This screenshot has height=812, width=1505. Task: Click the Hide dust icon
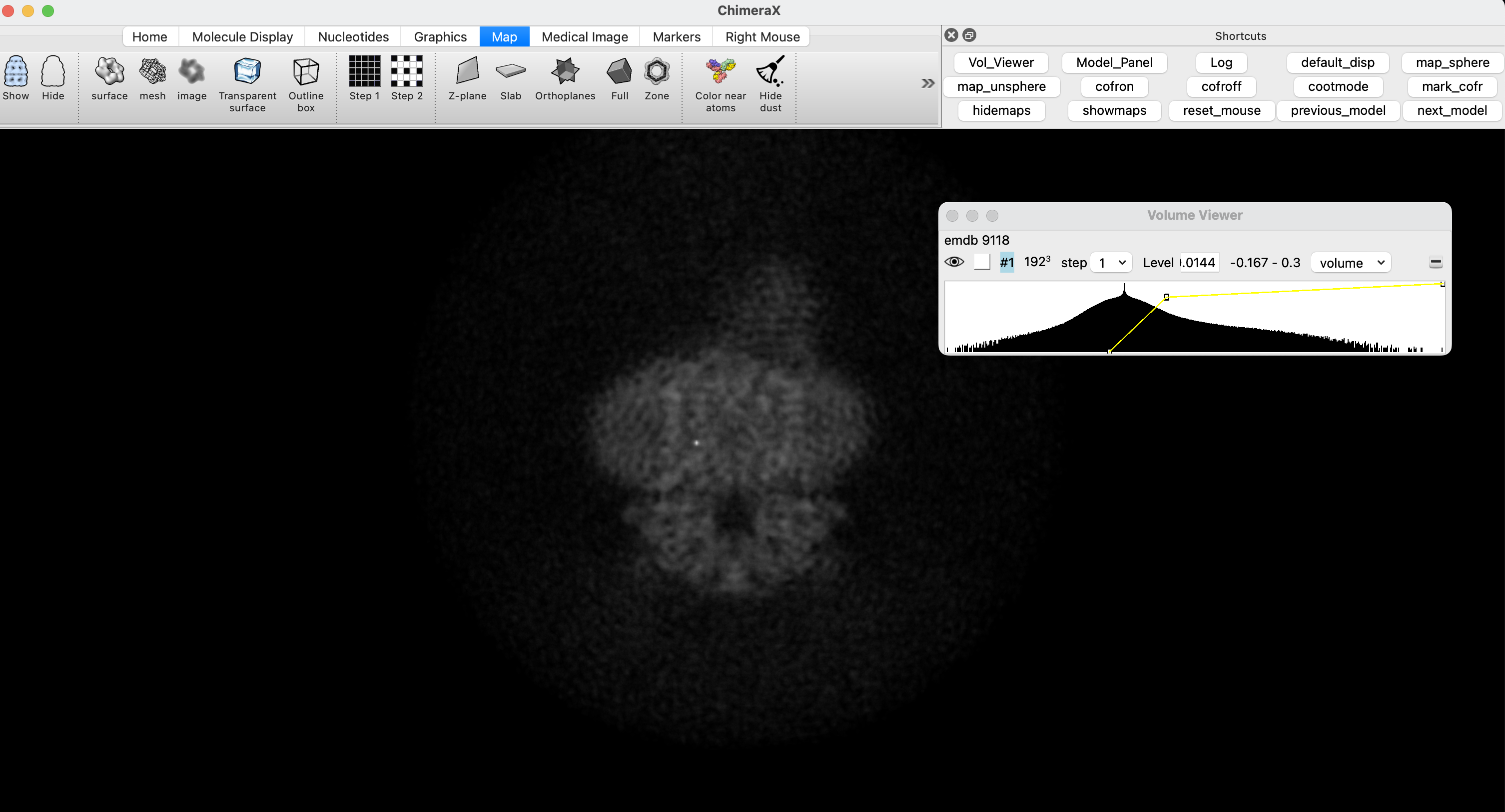(770, 72)
